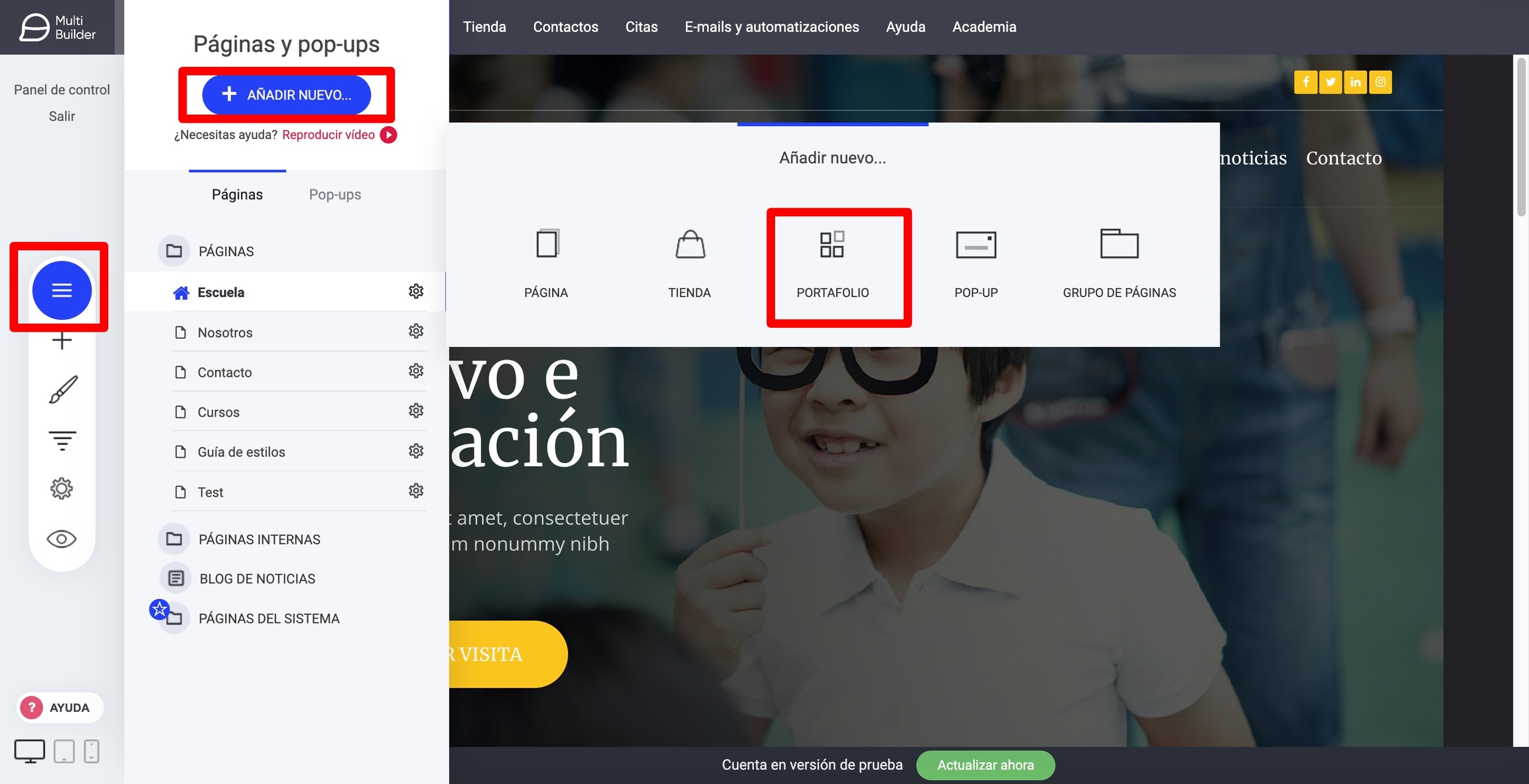Click the plus add-element sidebar icon
1529x784 pixels.
pyautogui.click(x=62, y=341)
